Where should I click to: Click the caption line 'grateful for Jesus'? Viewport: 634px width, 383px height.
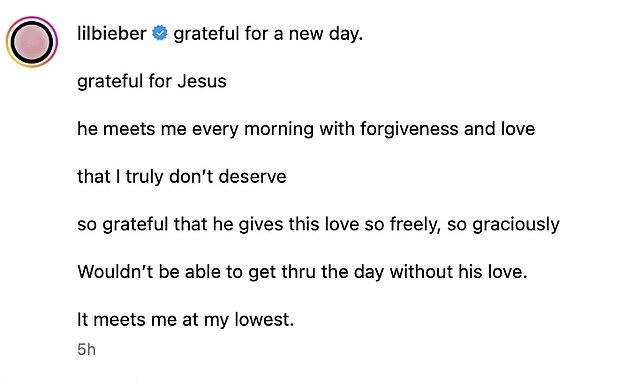[x=152, y=81]
